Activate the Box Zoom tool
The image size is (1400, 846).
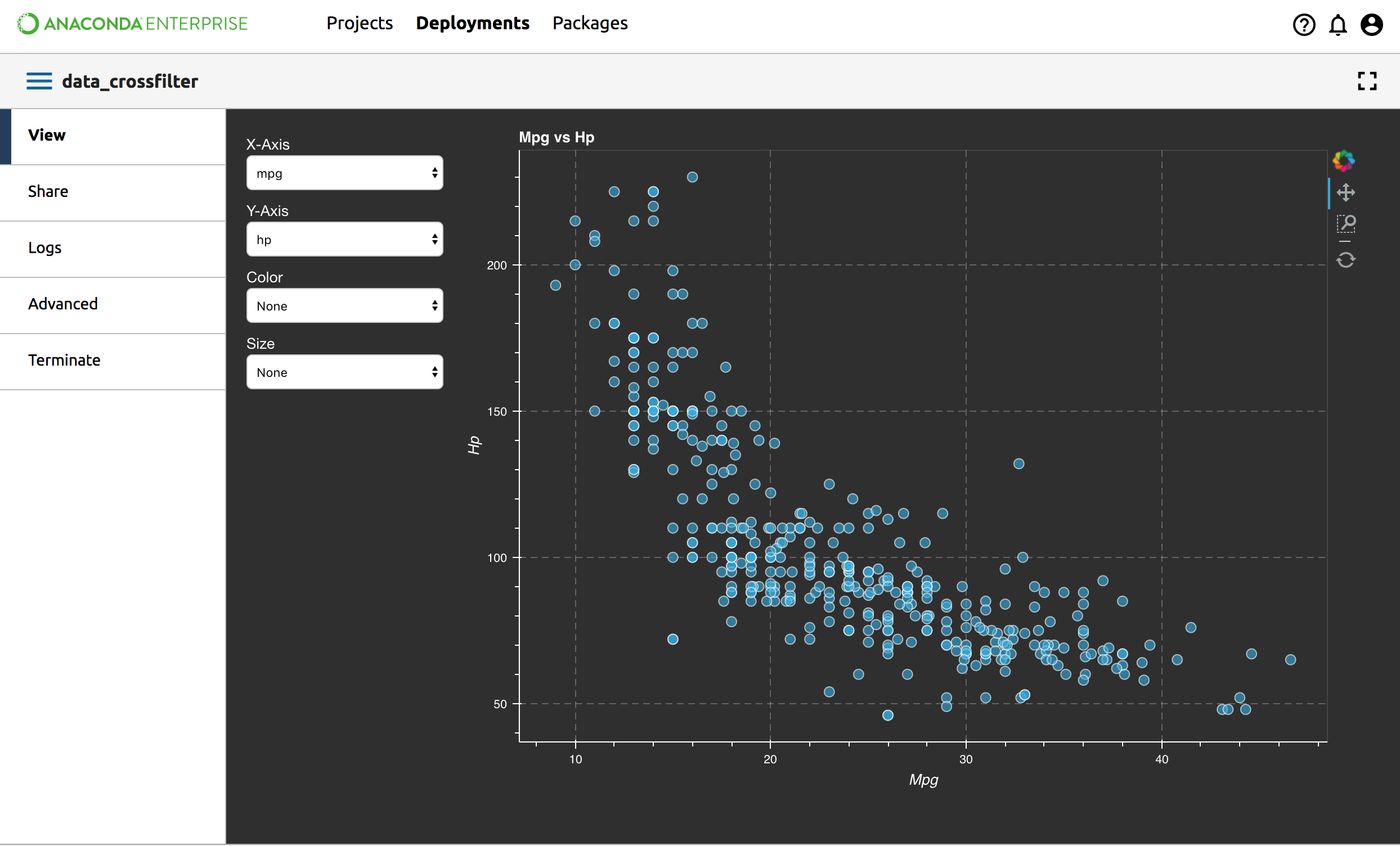coord(1345,224)
